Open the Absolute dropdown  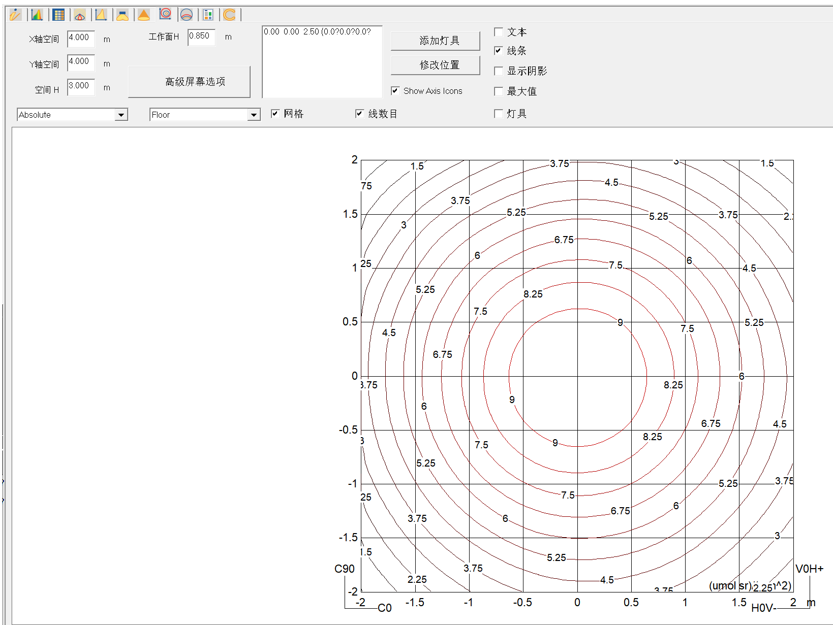[x=73, y=115]
